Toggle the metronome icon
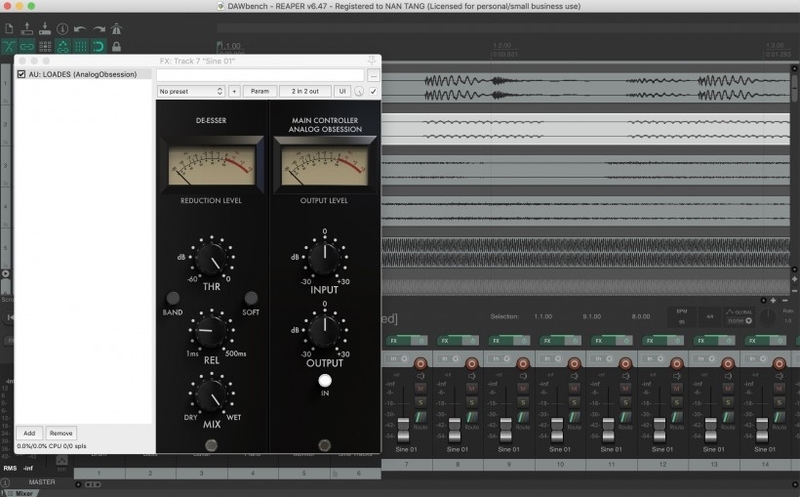Image resolution: width=800 pixels, height=497 pixels. pos(116,29)
